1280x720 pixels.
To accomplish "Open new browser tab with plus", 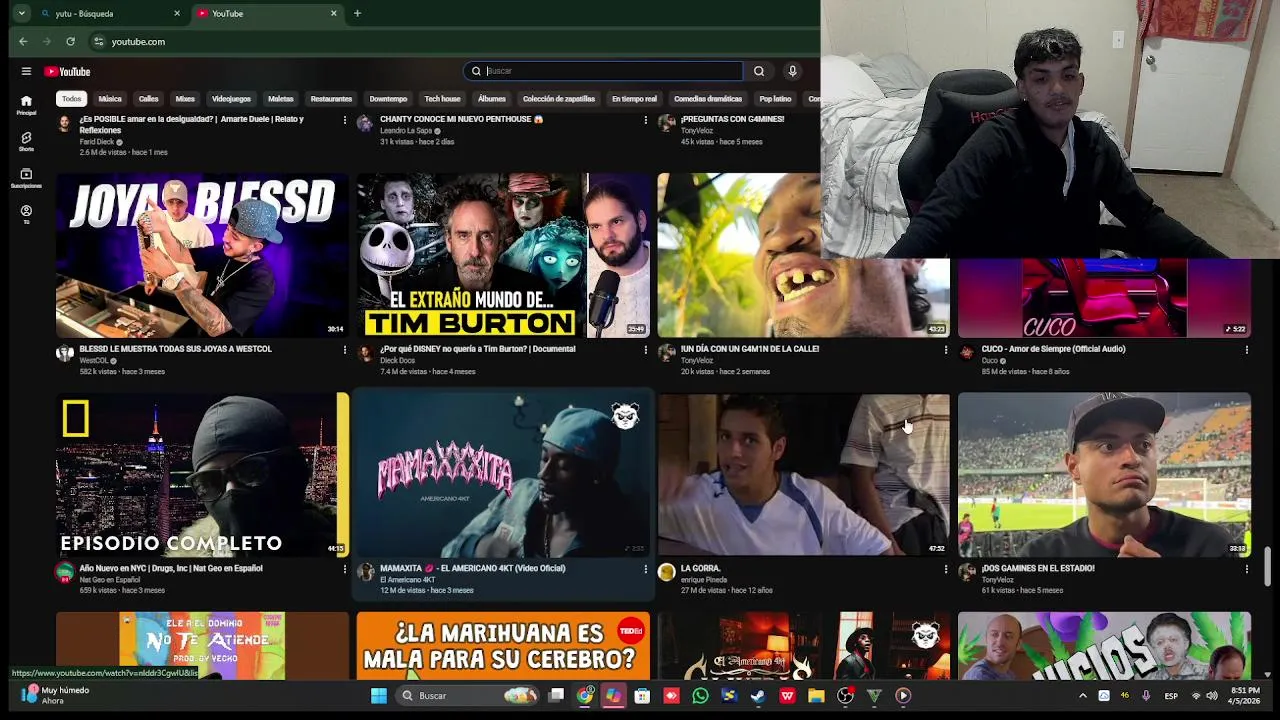I will coord(357,13).
